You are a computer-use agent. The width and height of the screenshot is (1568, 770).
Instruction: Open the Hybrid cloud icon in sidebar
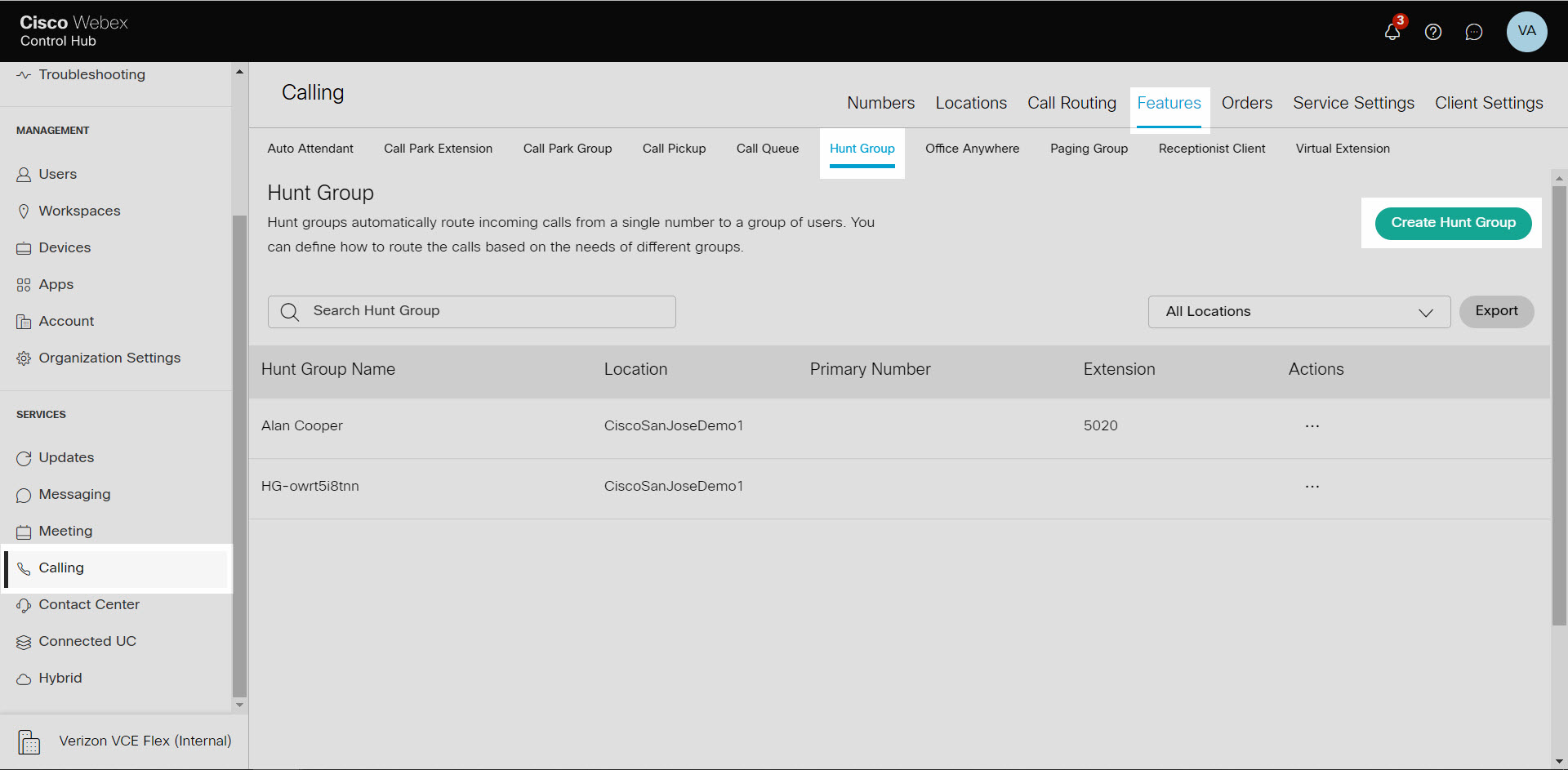coord(24,678)
